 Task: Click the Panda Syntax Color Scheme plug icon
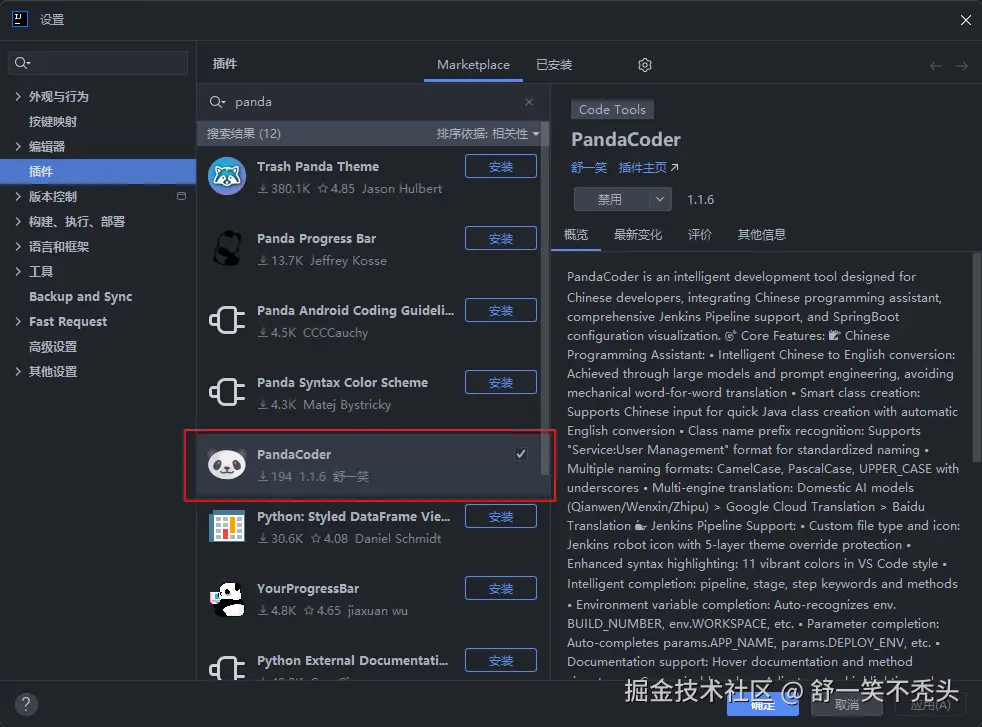(227, 392)
